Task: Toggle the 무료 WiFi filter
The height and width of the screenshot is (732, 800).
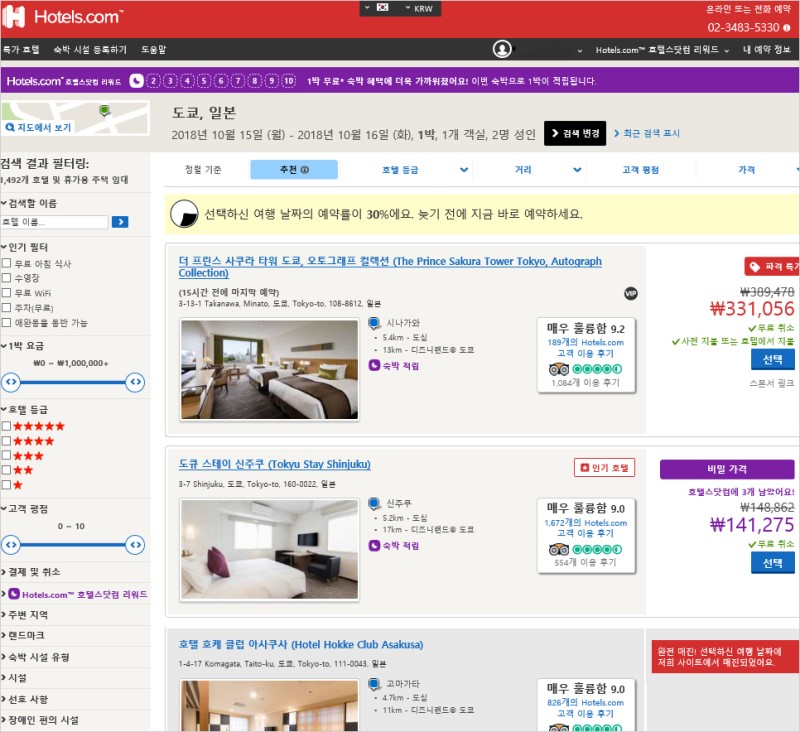Action: click(7, 293)
